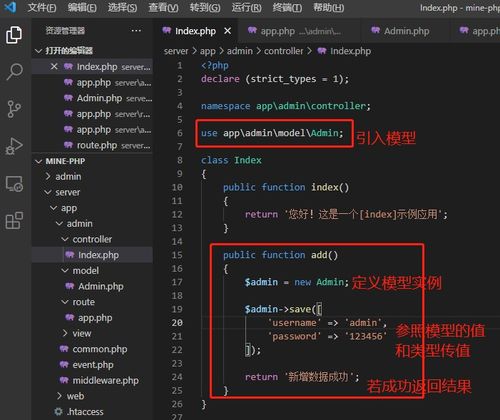The image size is (500, 420).
Task: Click PHP icon beside middleware.php
Action: click(64, 380)
